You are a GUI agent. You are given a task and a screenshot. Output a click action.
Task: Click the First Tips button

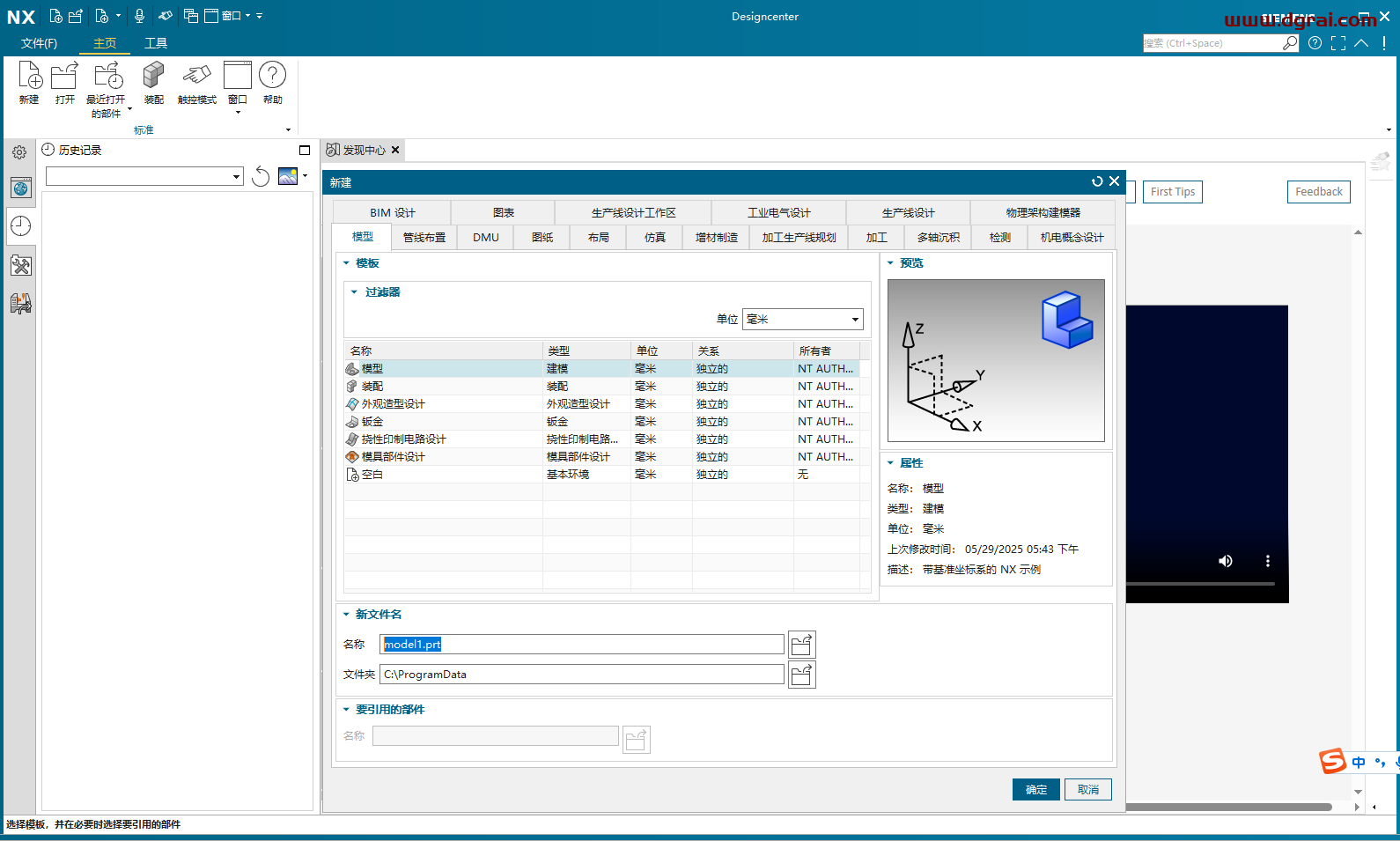pyautogui.click(x=1172, y=192)
